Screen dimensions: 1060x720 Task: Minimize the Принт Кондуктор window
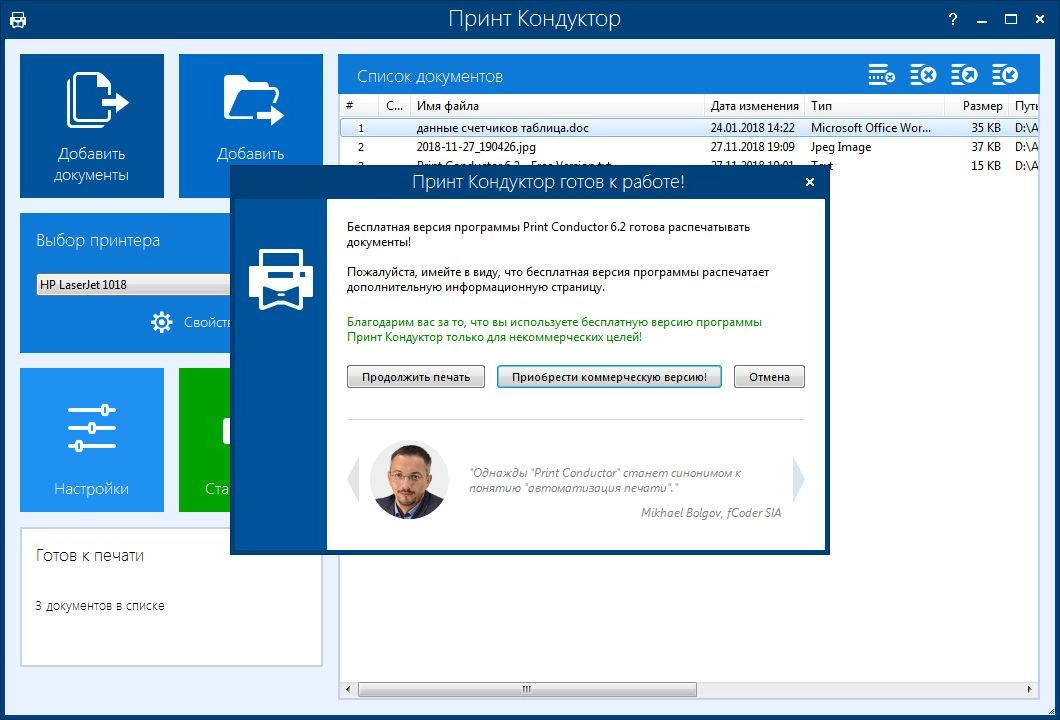[982, 20]
